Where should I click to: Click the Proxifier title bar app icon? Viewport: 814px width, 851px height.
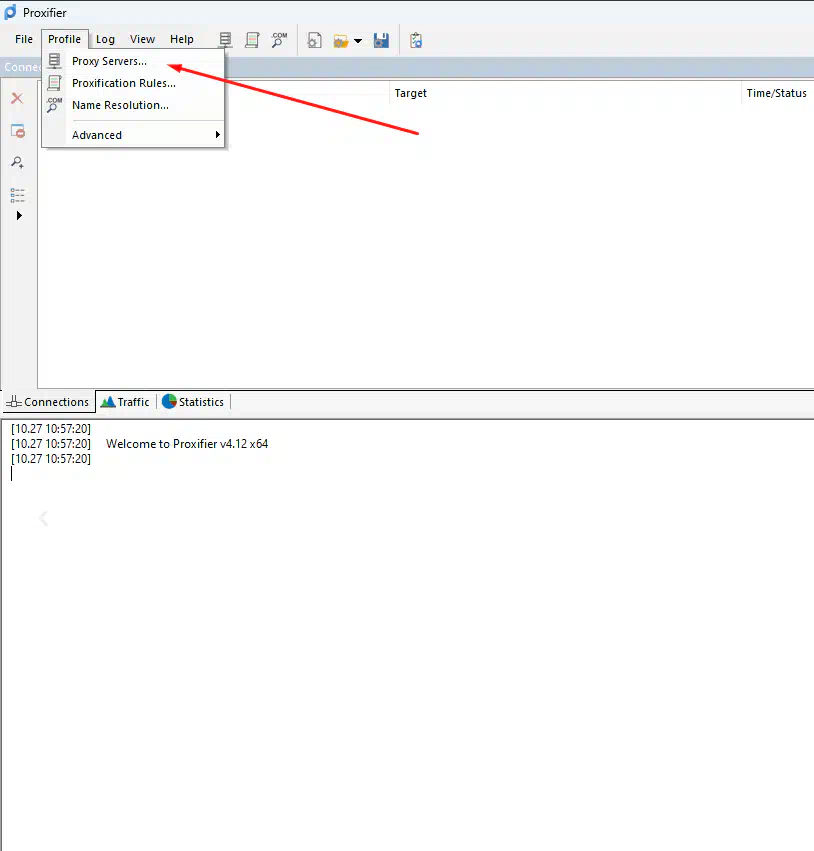[10, 12]
